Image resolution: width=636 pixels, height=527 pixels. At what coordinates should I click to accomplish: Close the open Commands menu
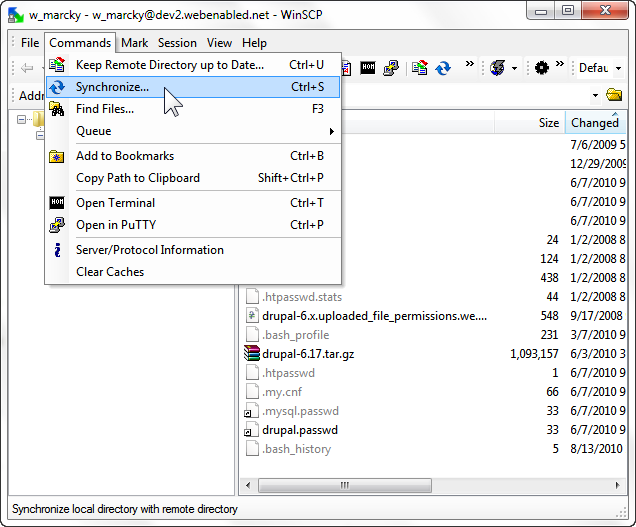[80, 43]
